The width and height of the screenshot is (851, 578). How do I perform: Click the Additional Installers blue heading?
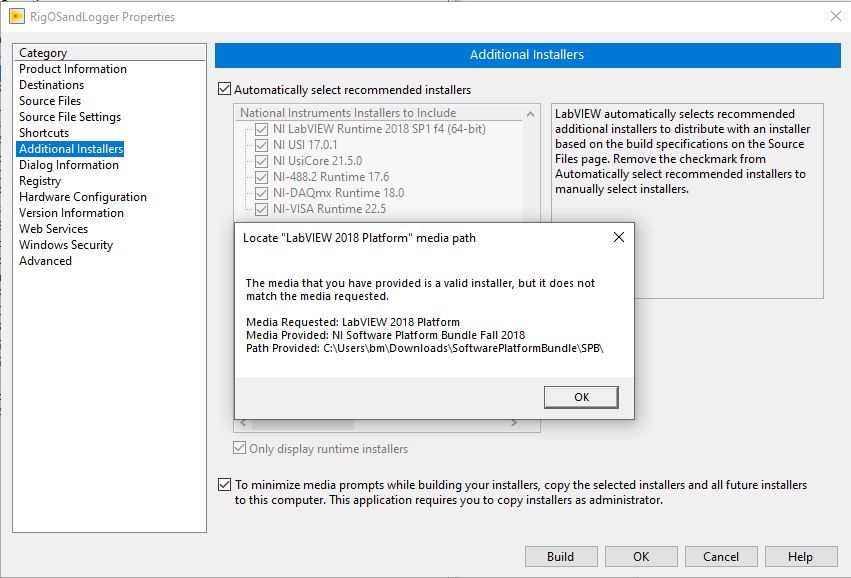click(527, 55)
